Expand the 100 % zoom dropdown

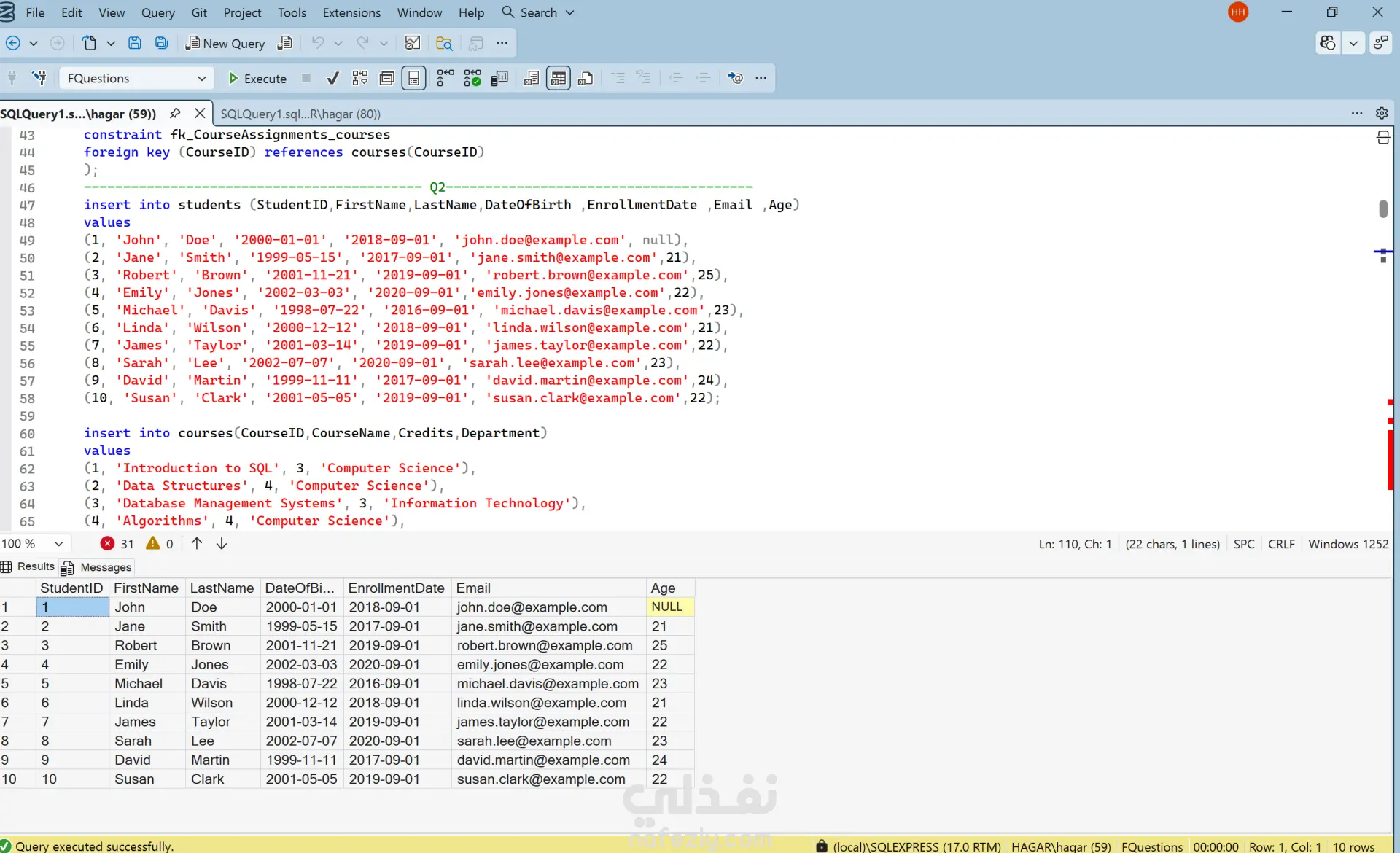point(59,544)
